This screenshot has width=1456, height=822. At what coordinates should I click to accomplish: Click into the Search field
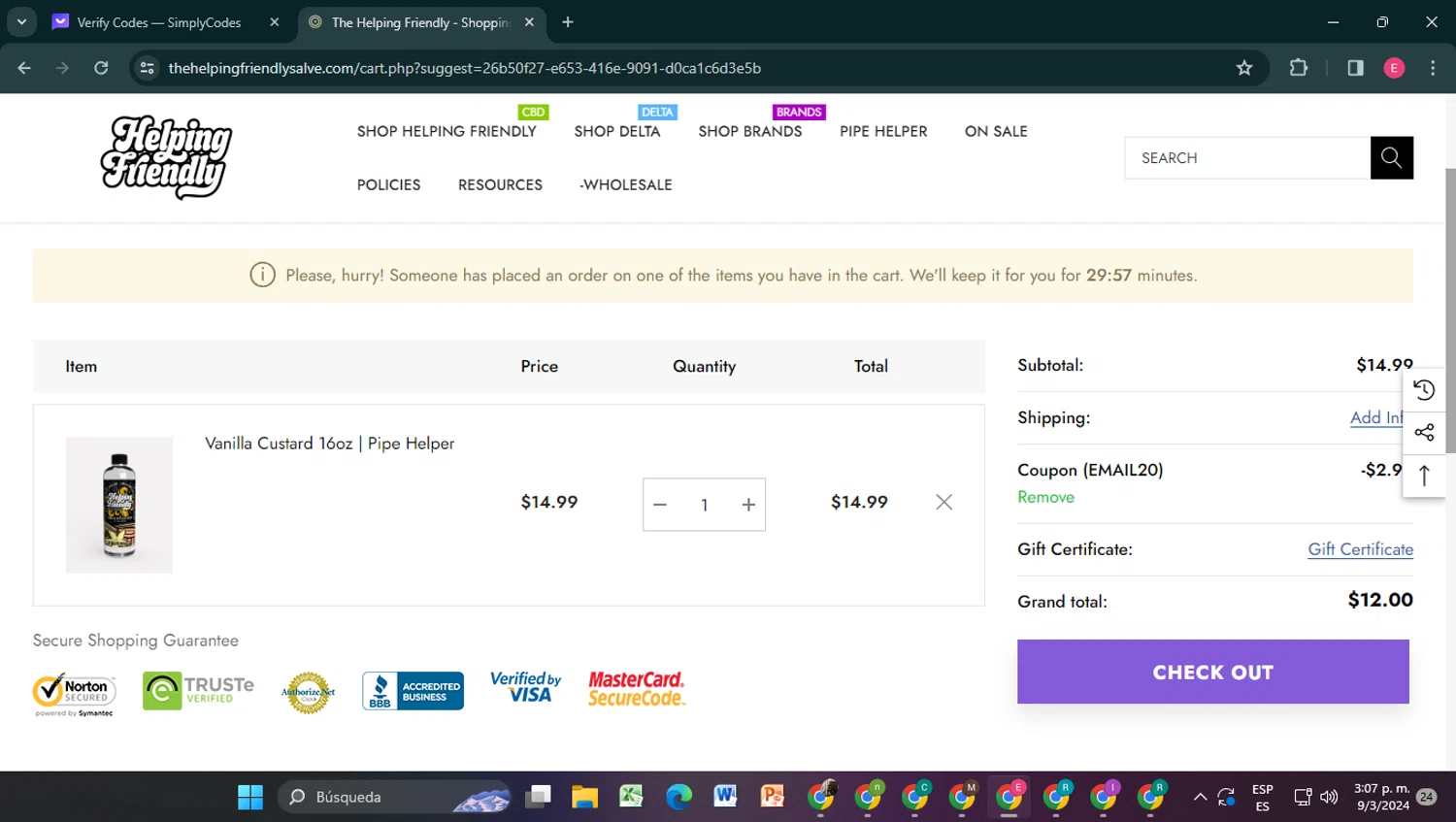pyautogui.click(x=1247, y=158)
